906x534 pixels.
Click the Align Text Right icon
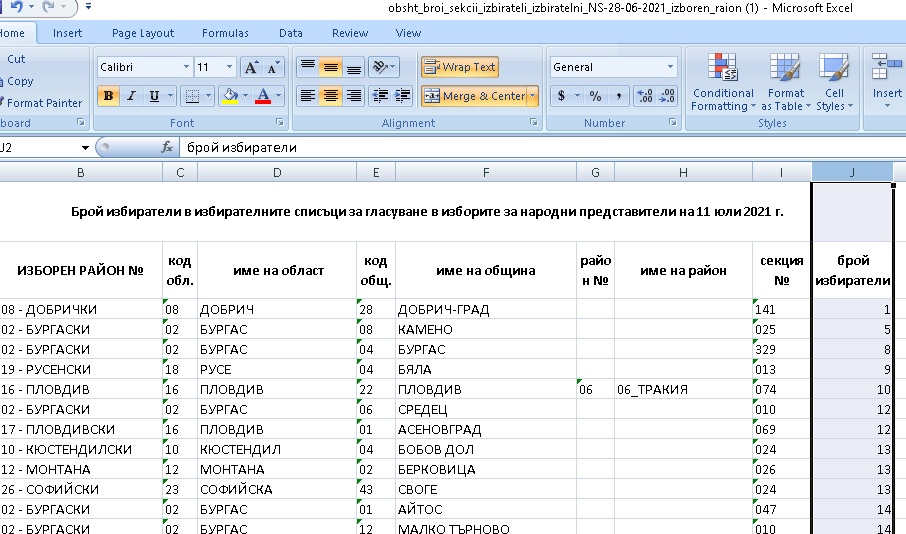click(x=355, y=96)
